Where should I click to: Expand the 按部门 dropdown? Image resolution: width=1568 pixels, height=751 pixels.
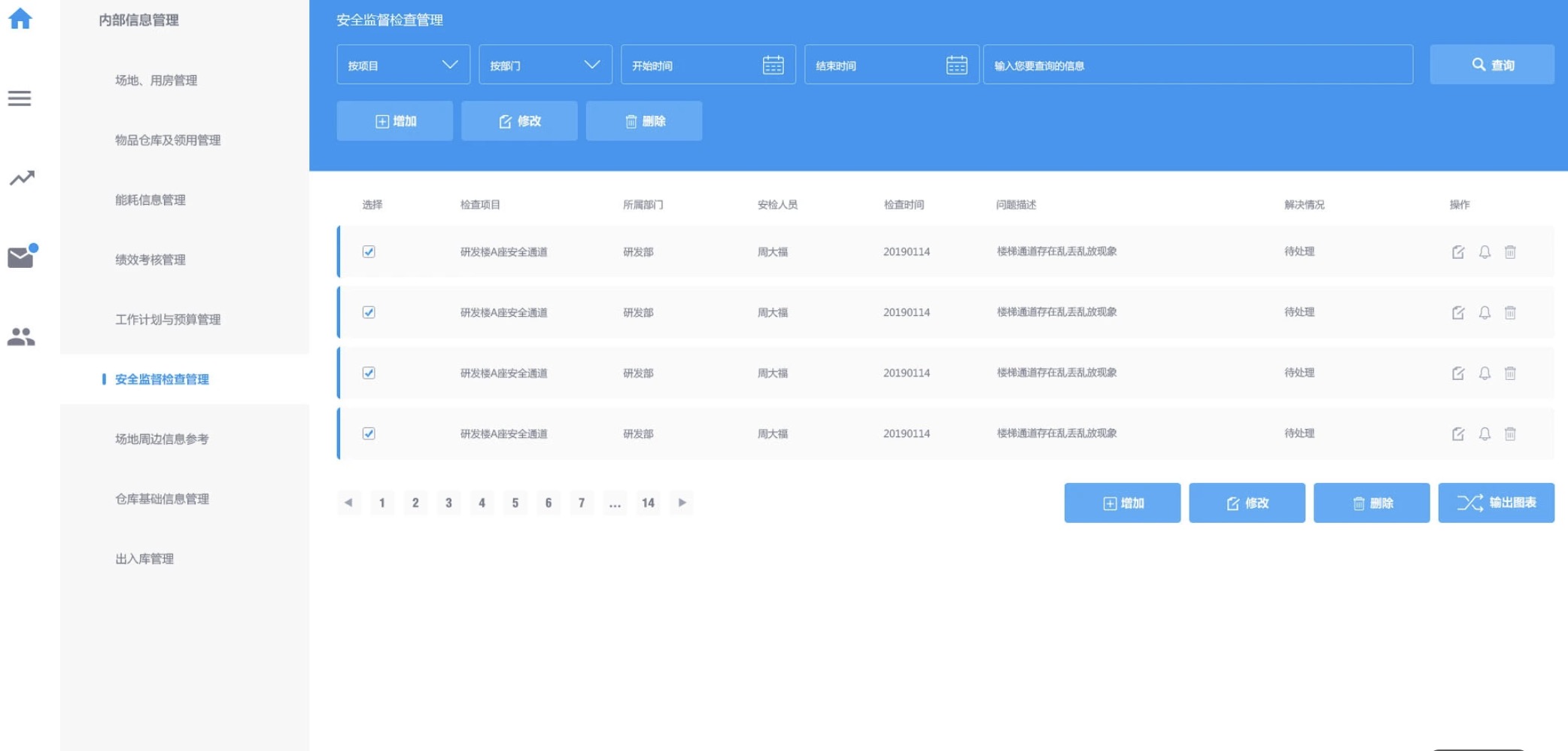click(x=545, y=65)
